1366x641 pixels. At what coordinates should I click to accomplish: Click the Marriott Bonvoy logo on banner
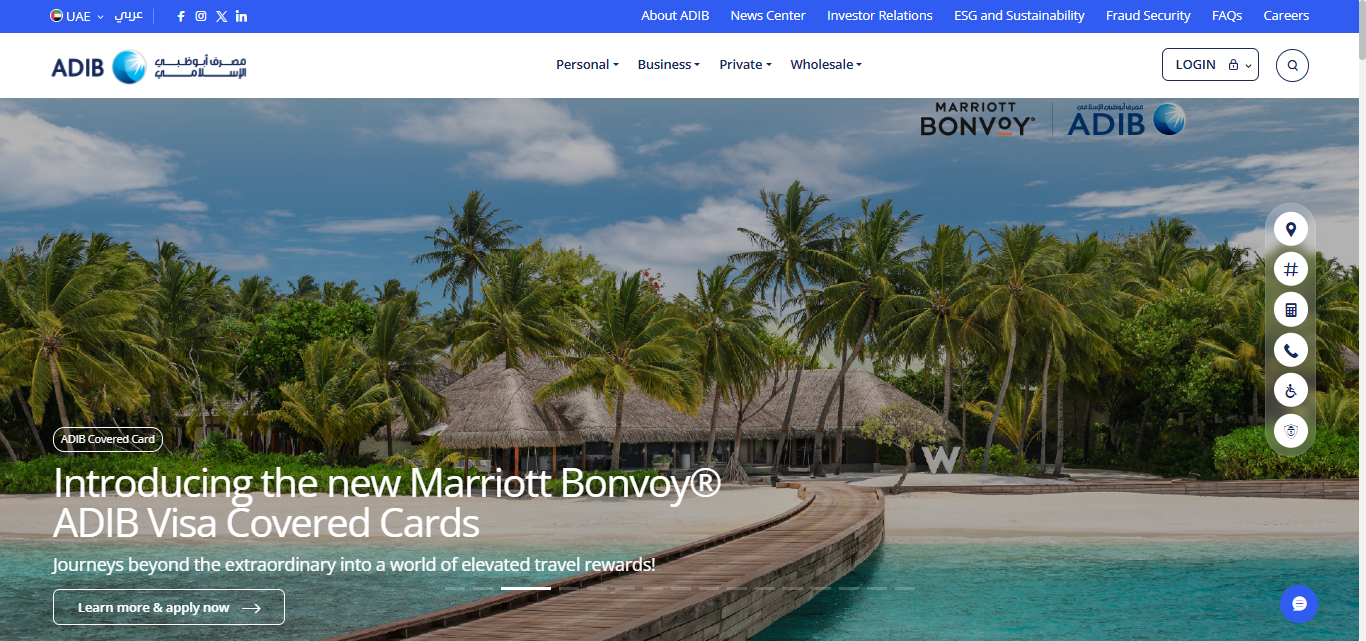pos(977,119)
